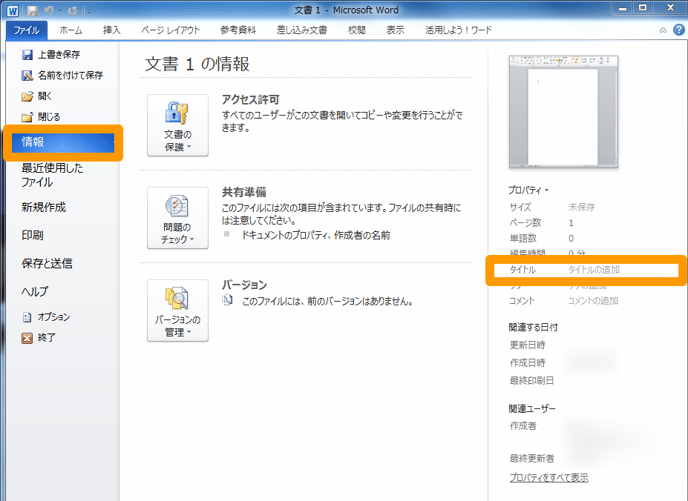This screenshot has width=688, height=501.
Task: Click the 最終更新者 label
Action: coord(532,458)
